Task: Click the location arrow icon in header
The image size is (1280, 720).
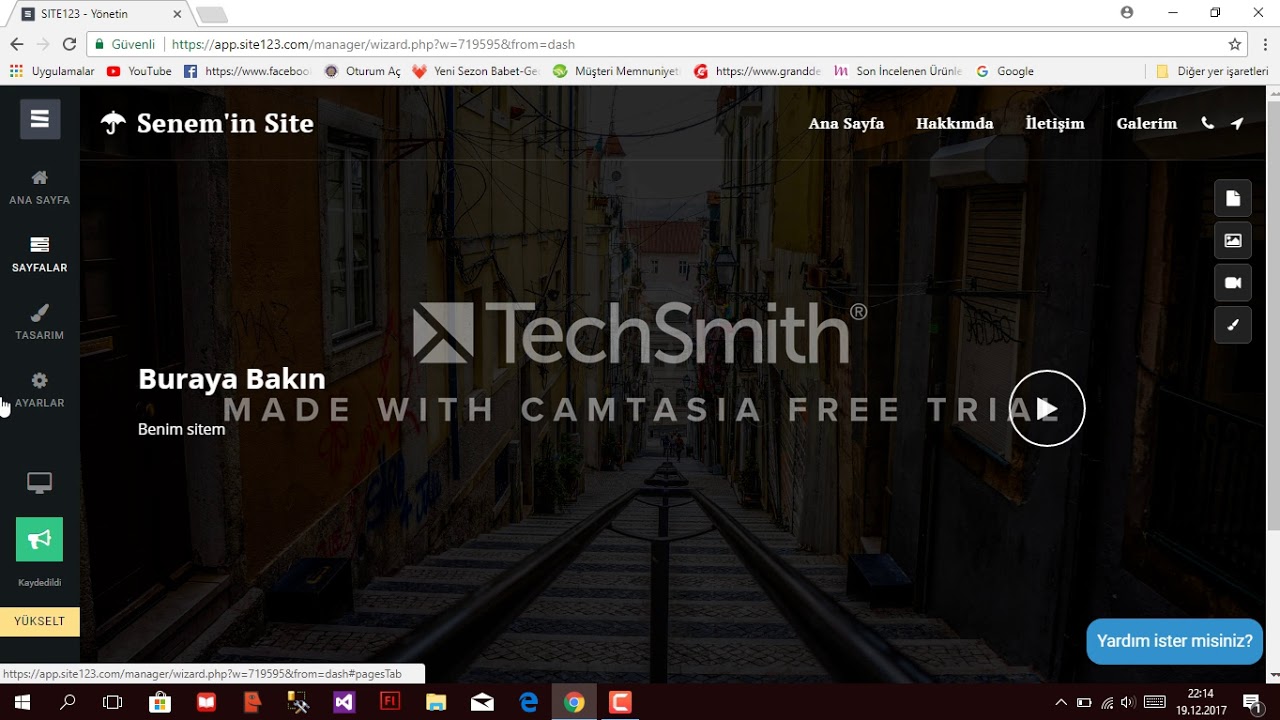Action: 1238,123
